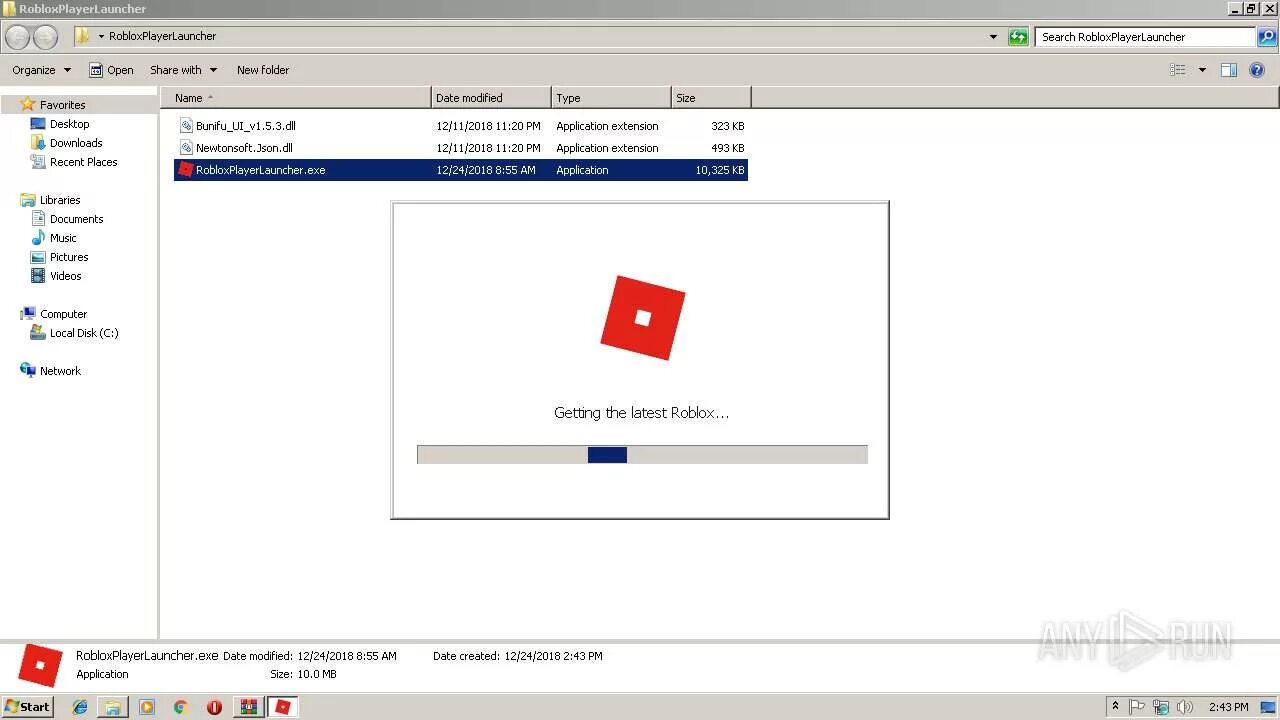
Task: Click 12/24/2018 8:55 AM date in file row
Action: click(x=486, y=170)
